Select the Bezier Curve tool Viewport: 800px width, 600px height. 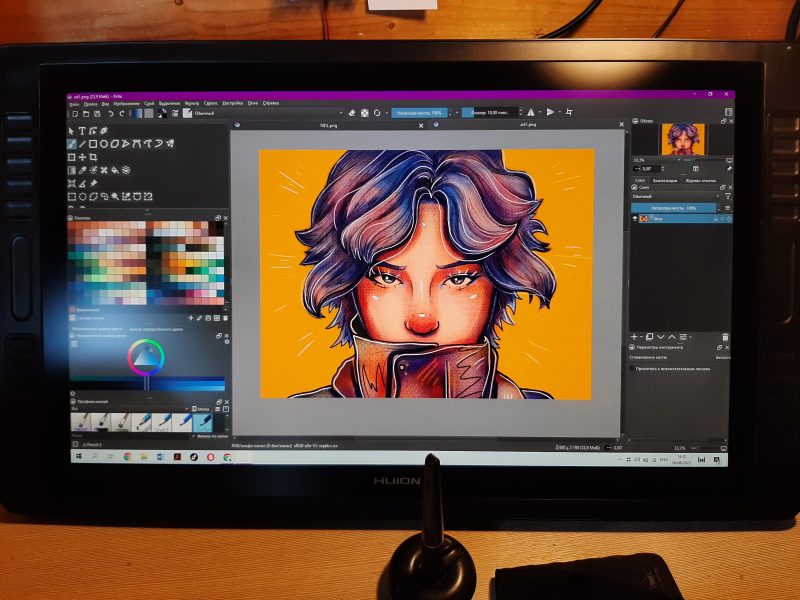click(137, 144)
